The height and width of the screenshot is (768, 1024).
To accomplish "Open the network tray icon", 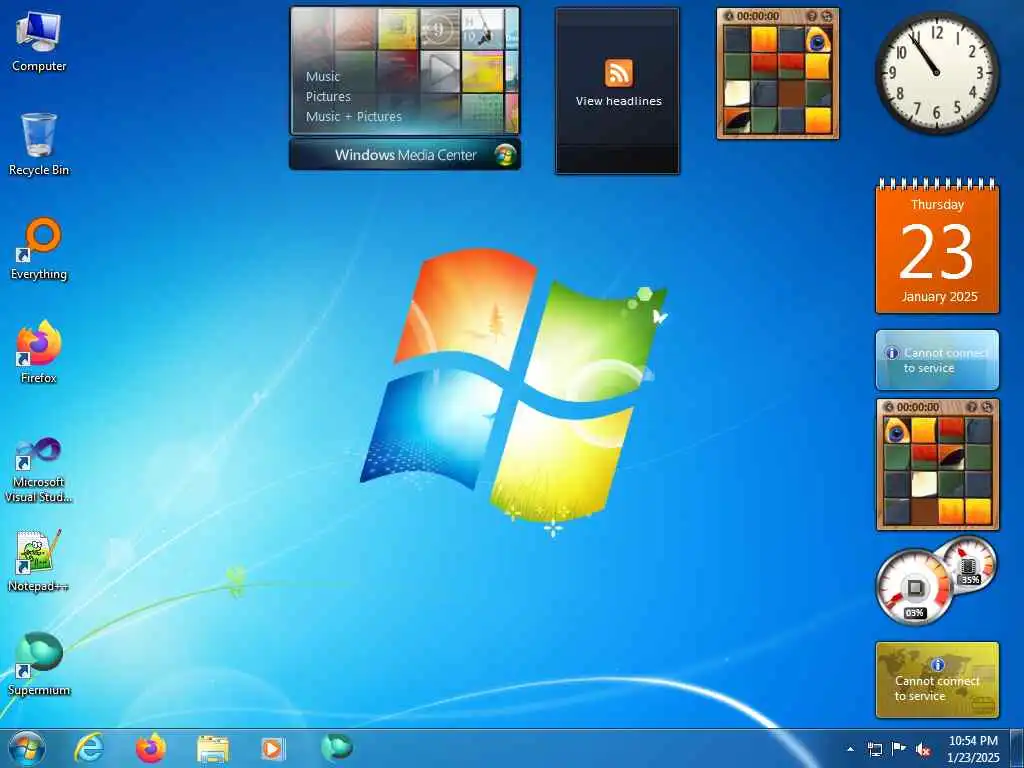I will (874, 749).
